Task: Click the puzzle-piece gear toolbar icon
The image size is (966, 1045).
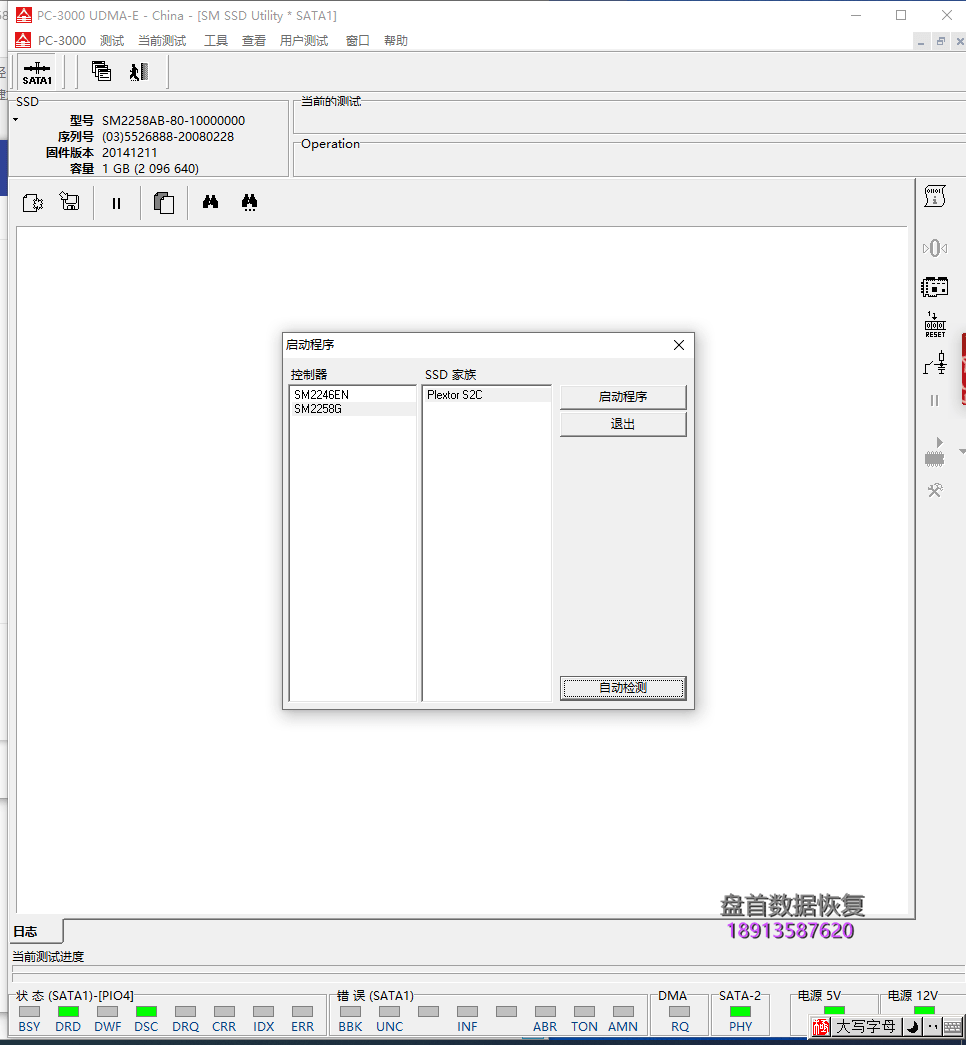Action: coord(33,203)
